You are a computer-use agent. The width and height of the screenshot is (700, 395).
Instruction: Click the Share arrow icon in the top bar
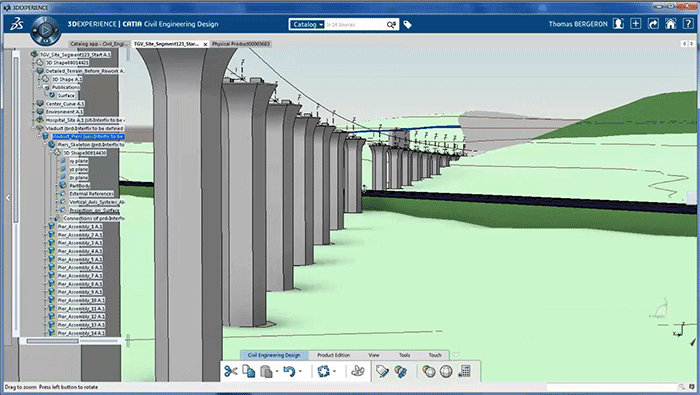653,24
